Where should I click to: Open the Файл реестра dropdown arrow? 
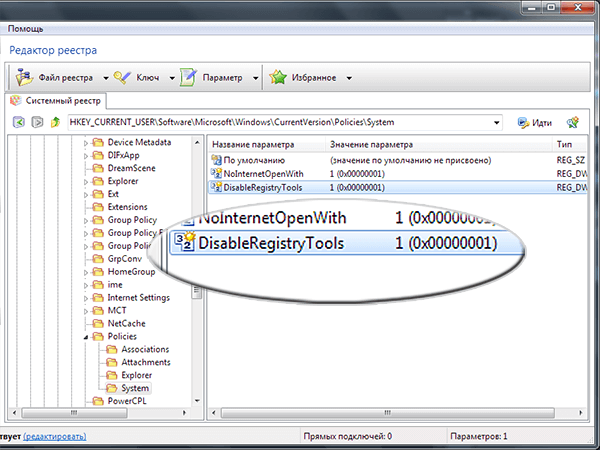tap(106, 78)
